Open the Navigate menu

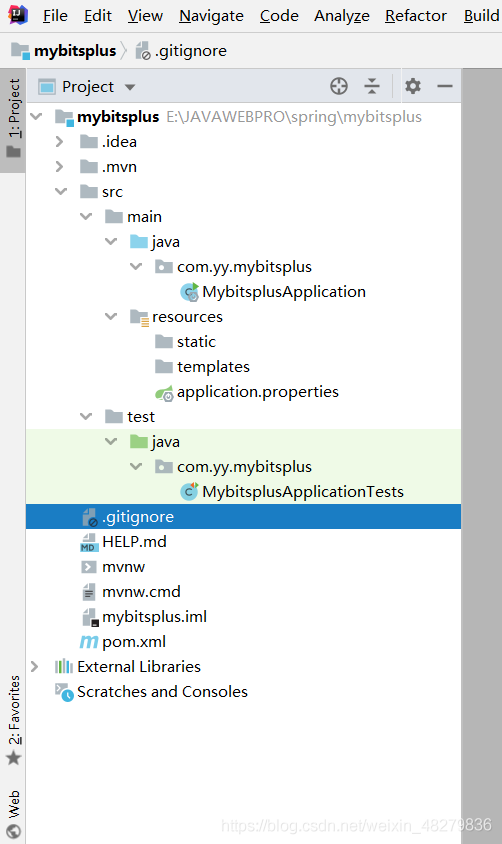pyautogui.click(x=211, y=16)
